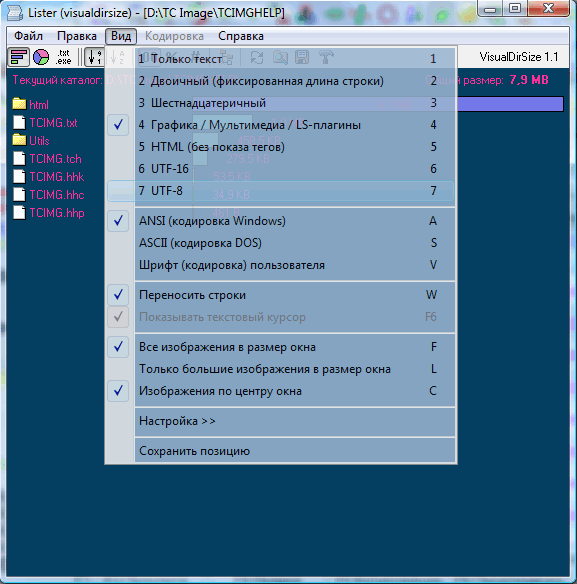Click the TCIMG.hhk file icon
Image resolution: width=577 pixels, height=584 pixels.
point(19,176)
